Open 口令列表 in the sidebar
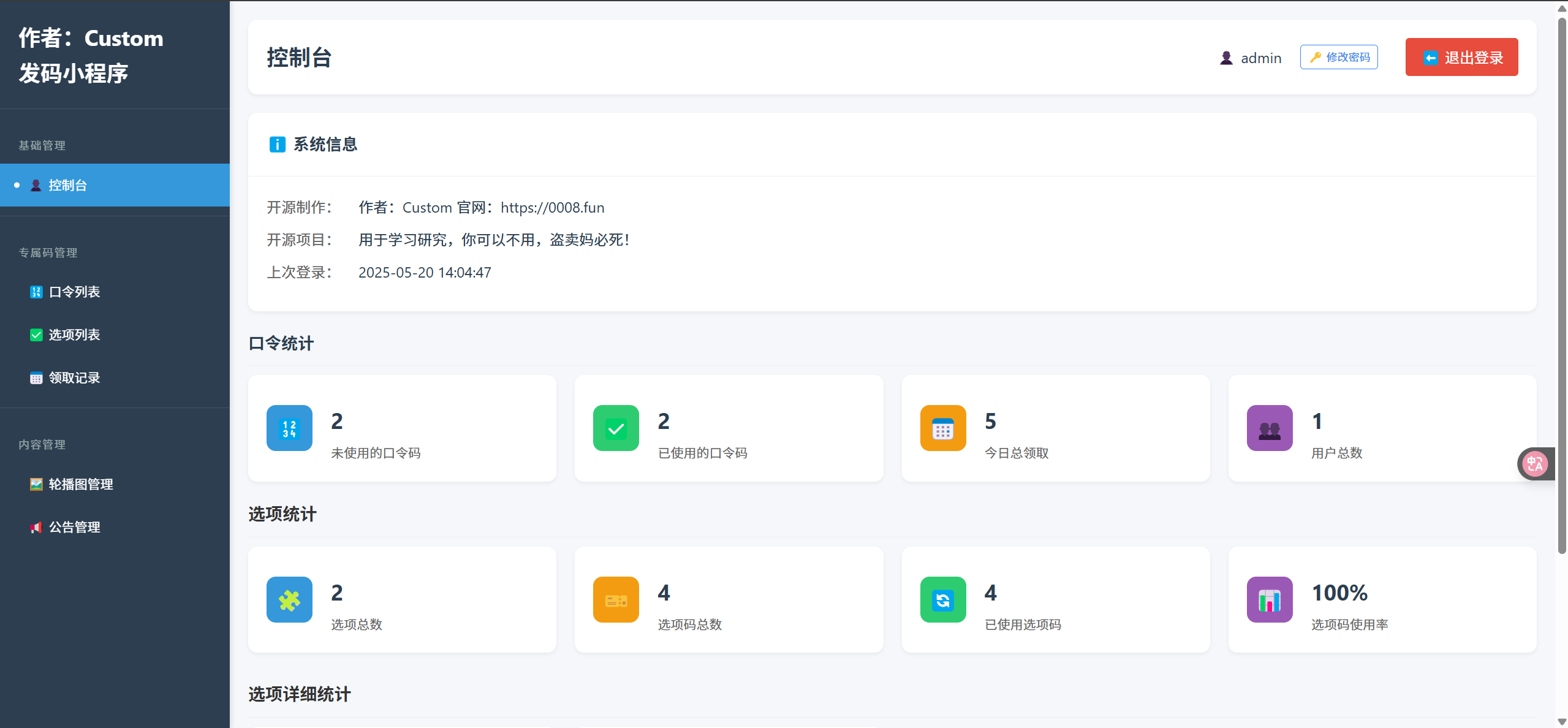 [74, 292]
